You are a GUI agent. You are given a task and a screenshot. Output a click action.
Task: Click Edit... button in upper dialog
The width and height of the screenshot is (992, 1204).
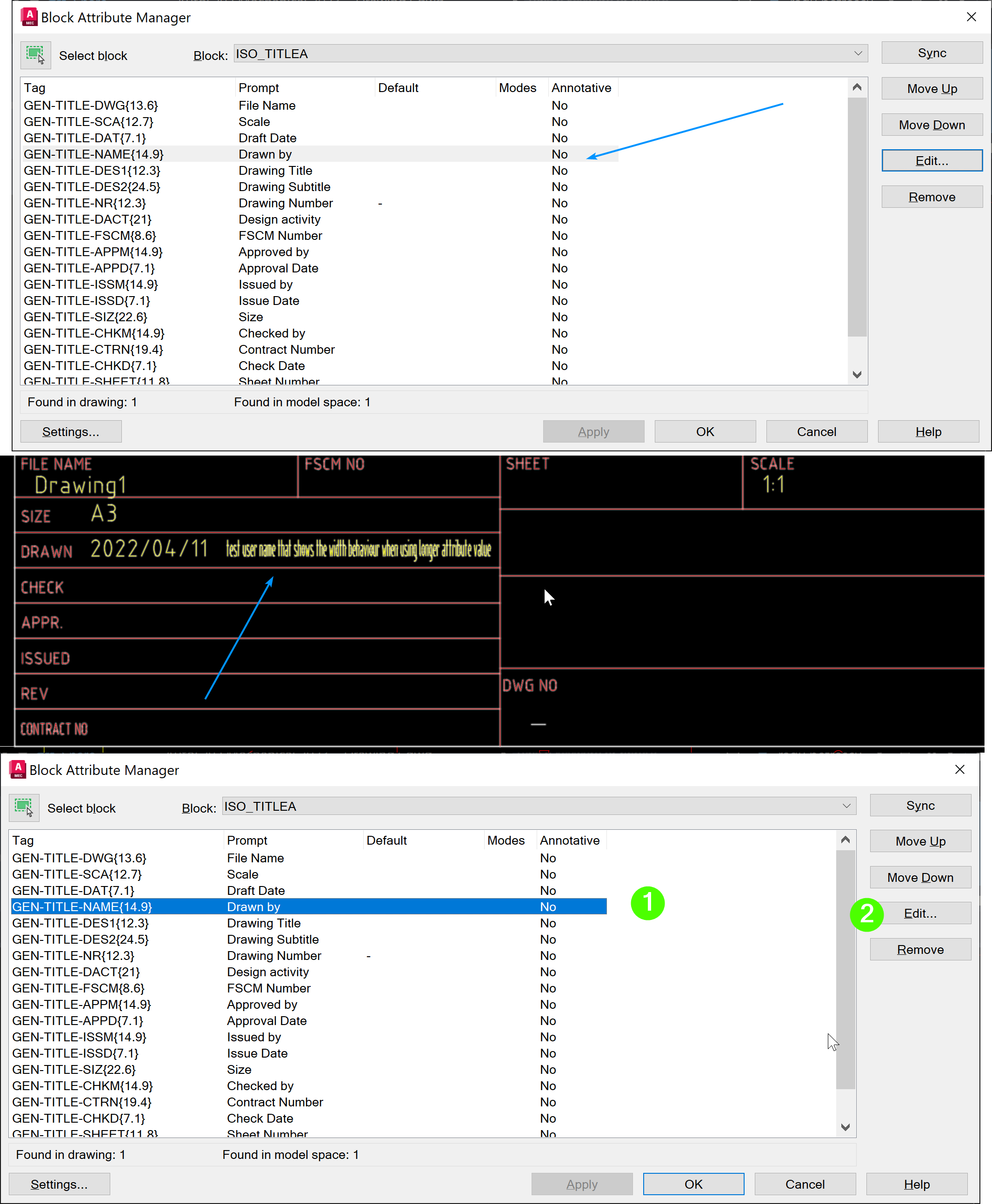pos(932,161)
